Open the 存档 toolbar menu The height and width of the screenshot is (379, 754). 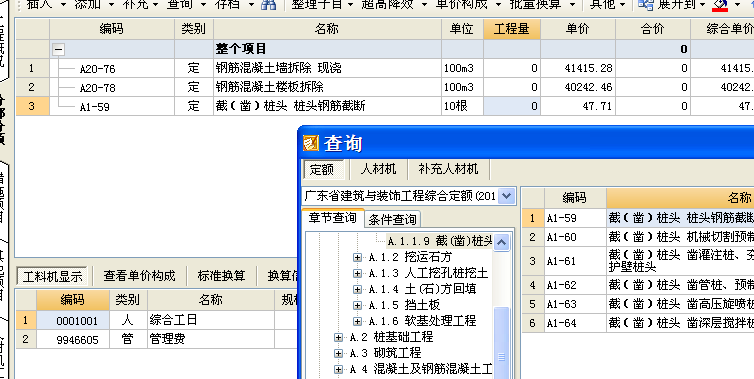[x=235, y=4]
